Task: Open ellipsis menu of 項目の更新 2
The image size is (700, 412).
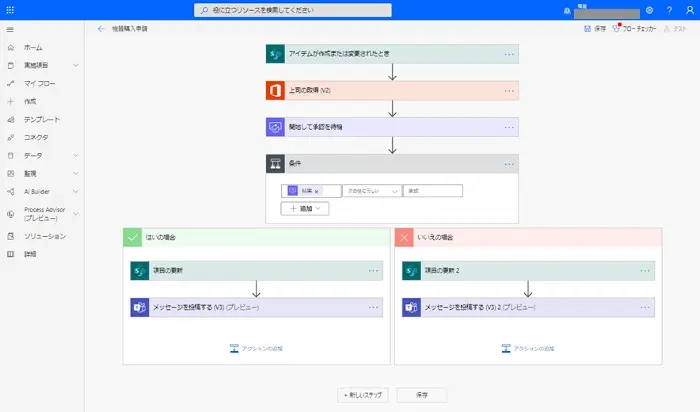Action: tap(645, 271)
